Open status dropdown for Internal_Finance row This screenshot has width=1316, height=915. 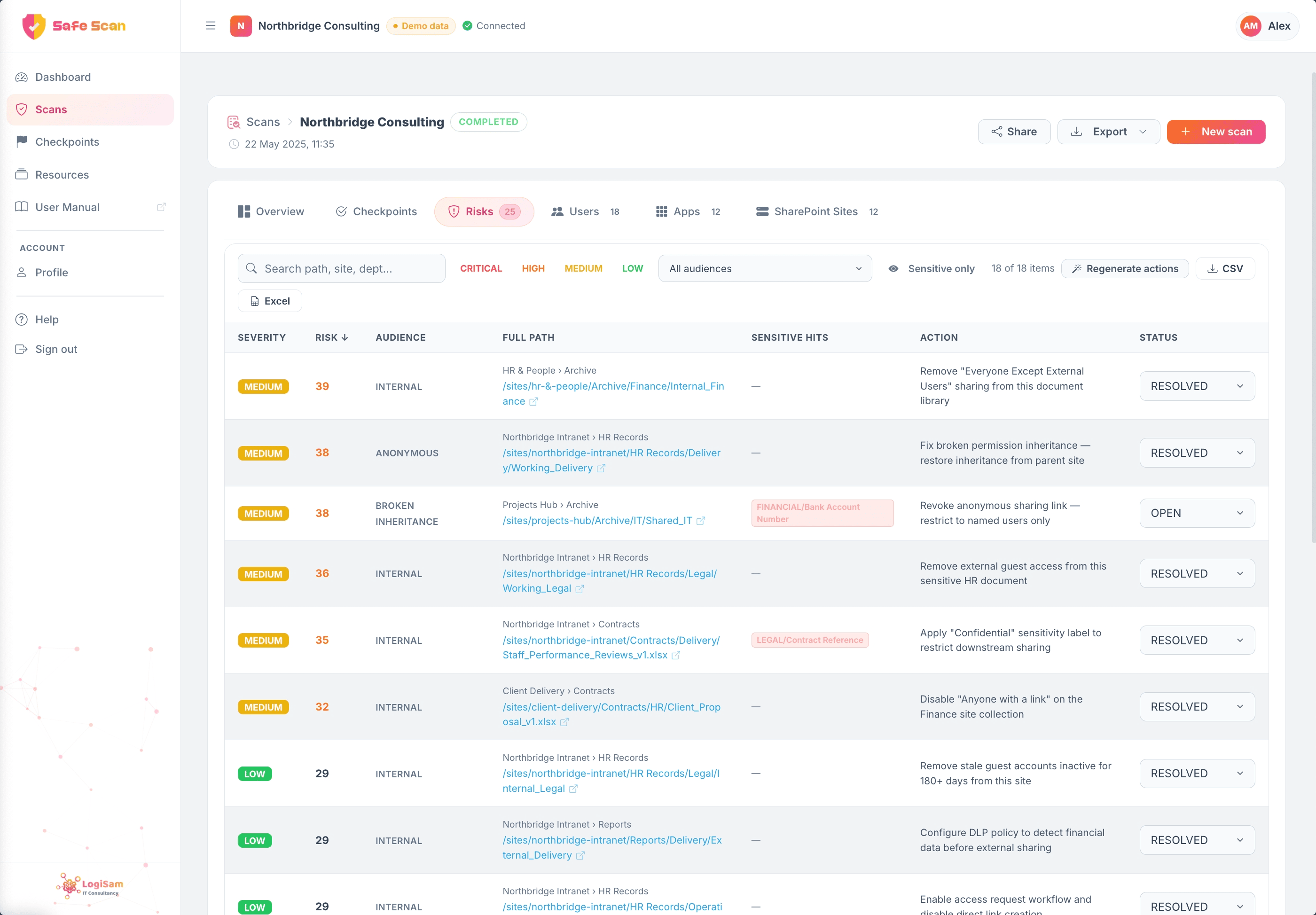click(x=1197, y=387)
